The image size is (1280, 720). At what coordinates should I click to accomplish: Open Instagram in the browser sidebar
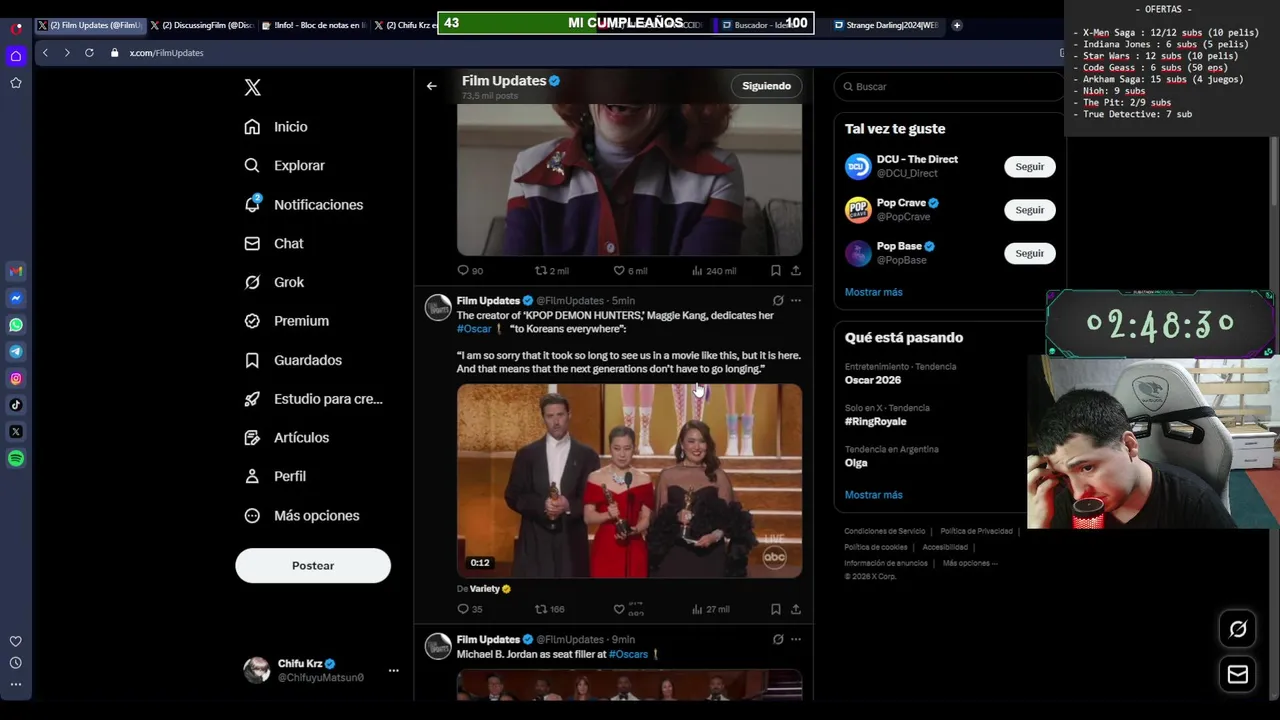(16, 379)
